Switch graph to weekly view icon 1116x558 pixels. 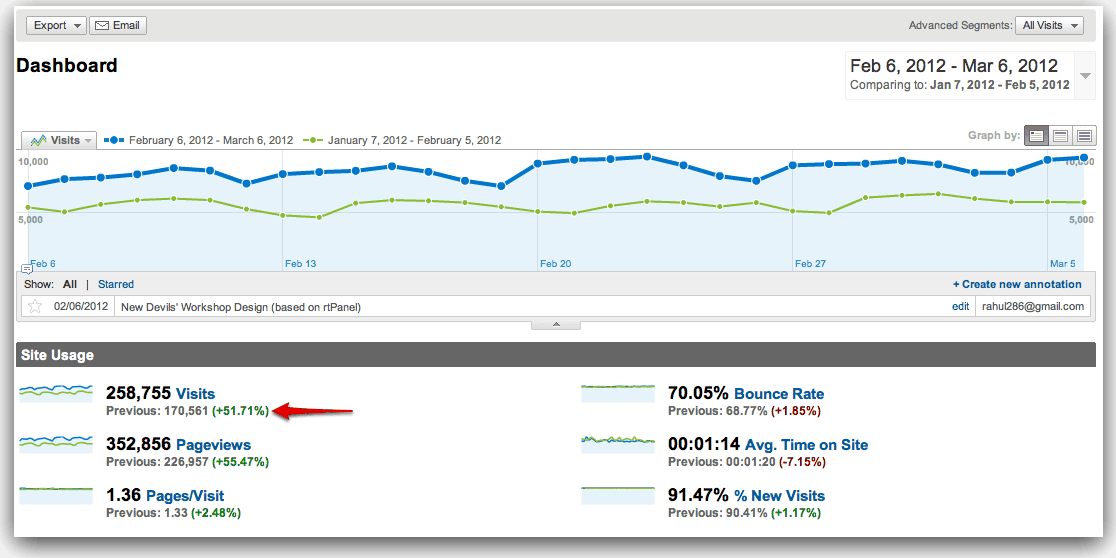(x=1060, y=136)
